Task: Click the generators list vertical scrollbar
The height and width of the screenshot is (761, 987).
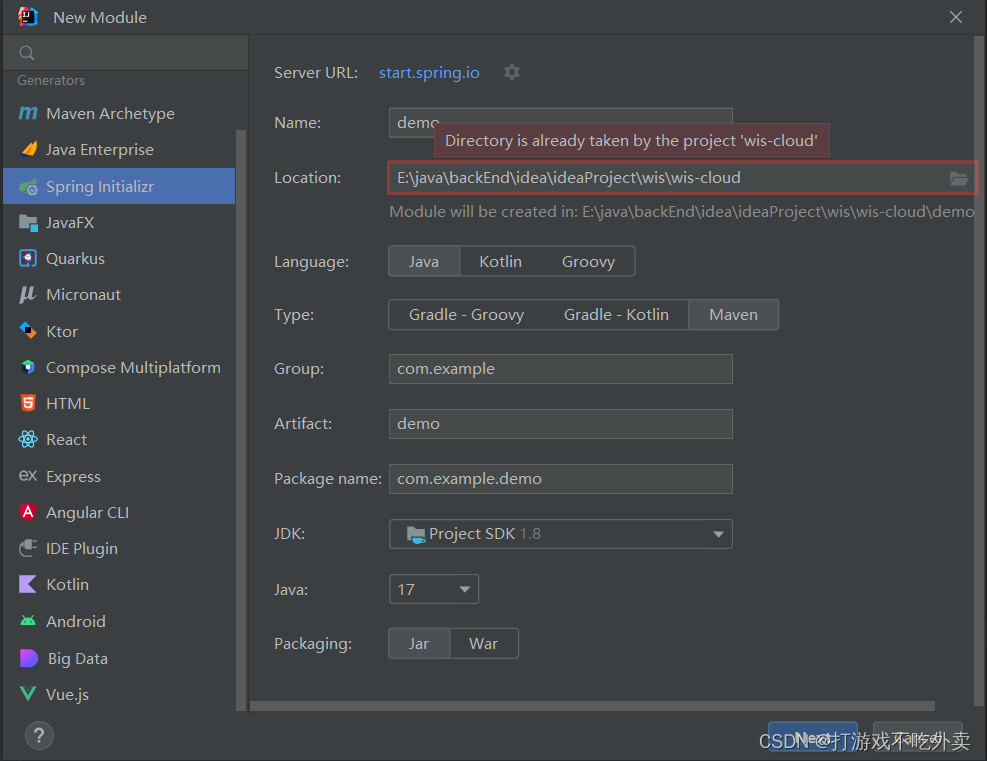Action: tap(240, 420)
